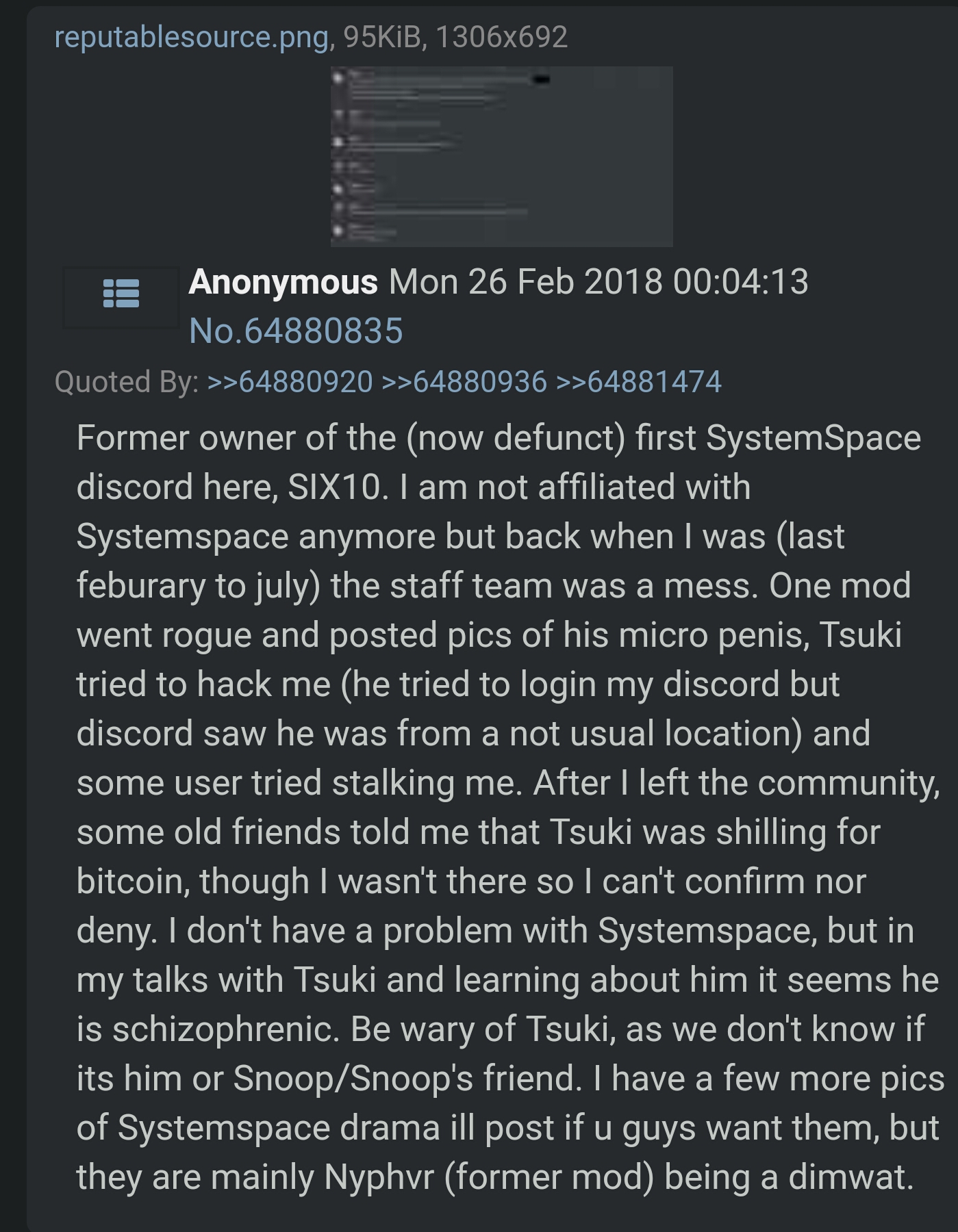Click the time 00:04:13 in the header
This screenshot has width=958, height=1232.
(x=740, y=282)
